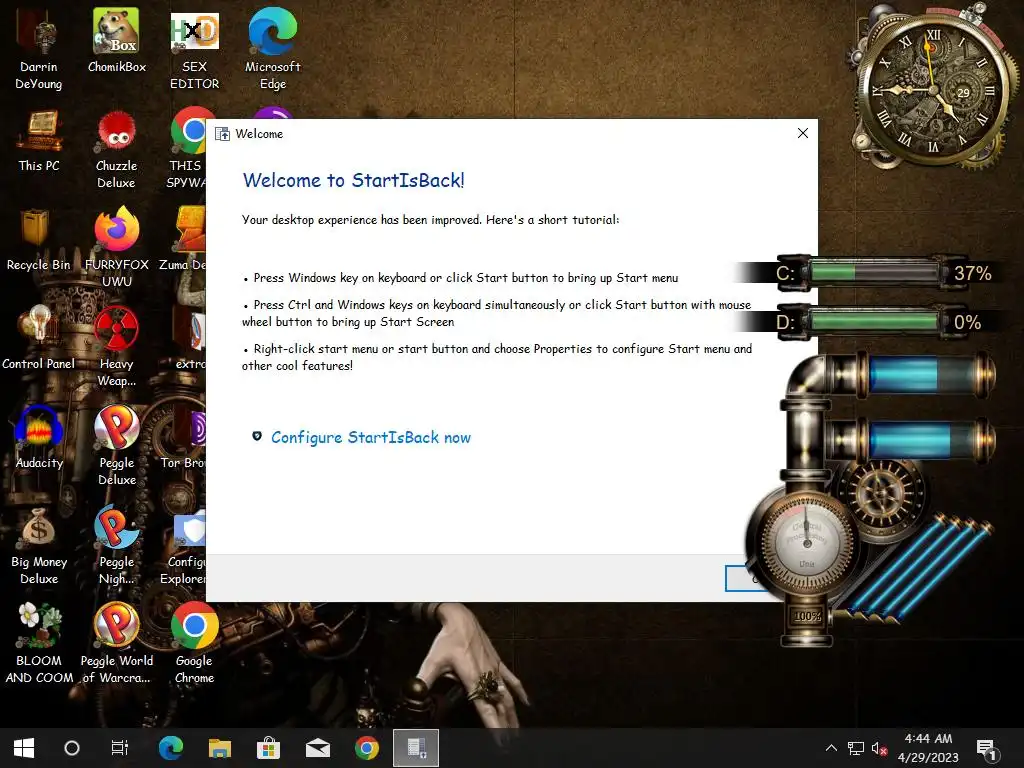1024x768 pixels.
Task: Select the BLOOM AND COOM desktop icon
Action: (39, 644)
